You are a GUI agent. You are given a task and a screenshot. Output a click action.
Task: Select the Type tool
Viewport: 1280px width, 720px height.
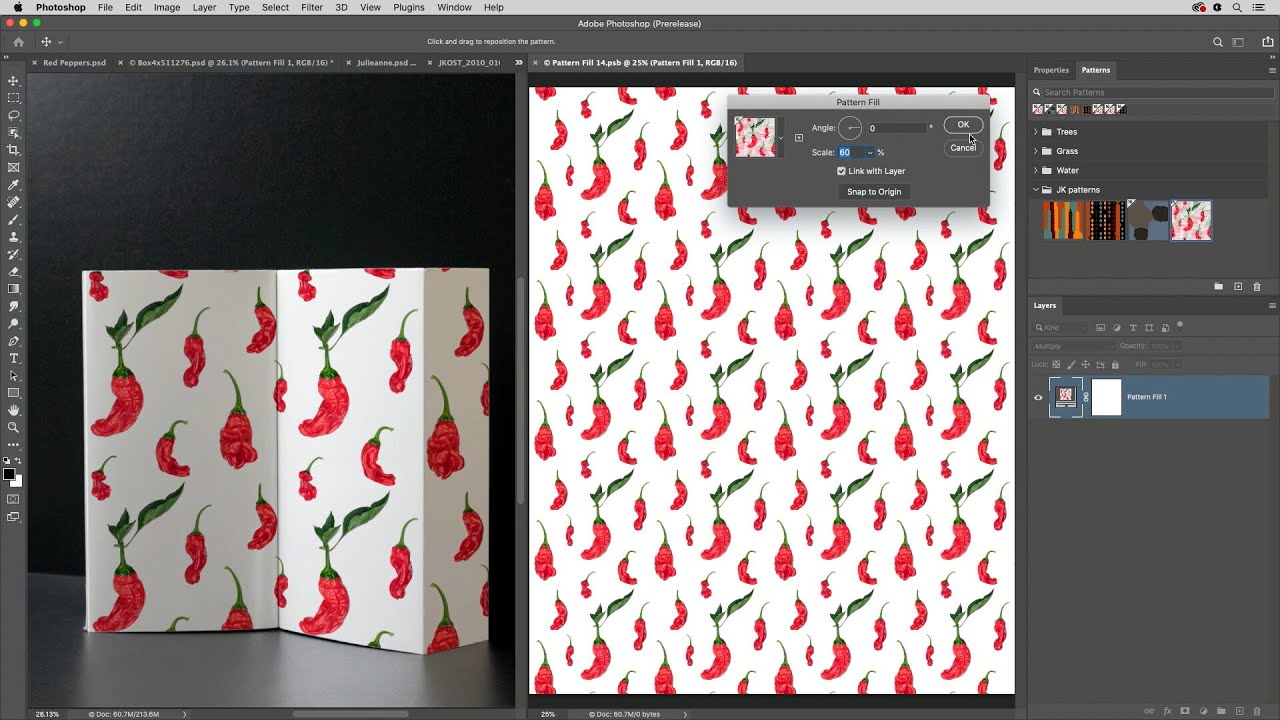[x=14, y=358]
